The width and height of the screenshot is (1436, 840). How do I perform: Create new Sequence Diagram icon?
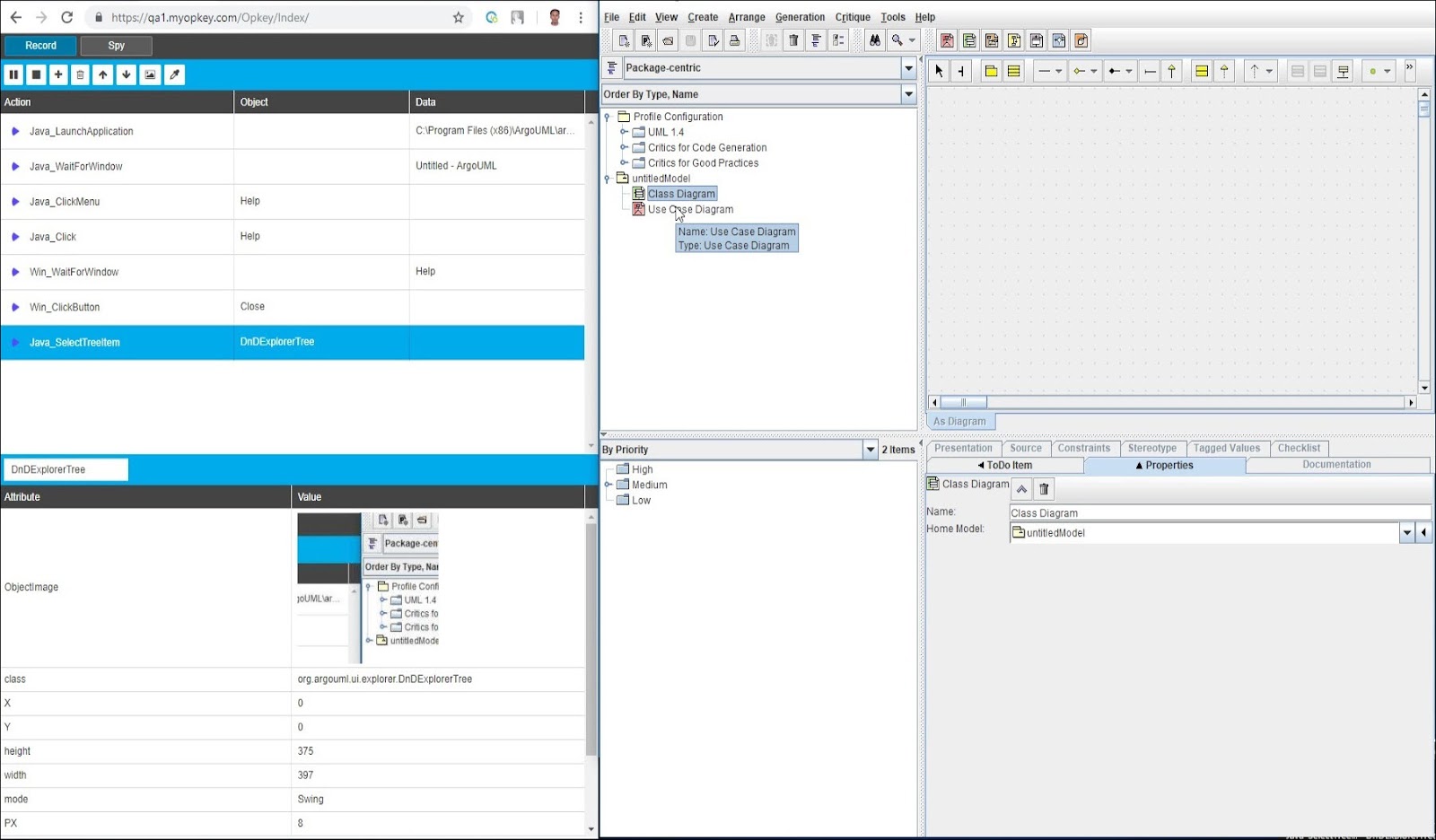pos(992,40)
